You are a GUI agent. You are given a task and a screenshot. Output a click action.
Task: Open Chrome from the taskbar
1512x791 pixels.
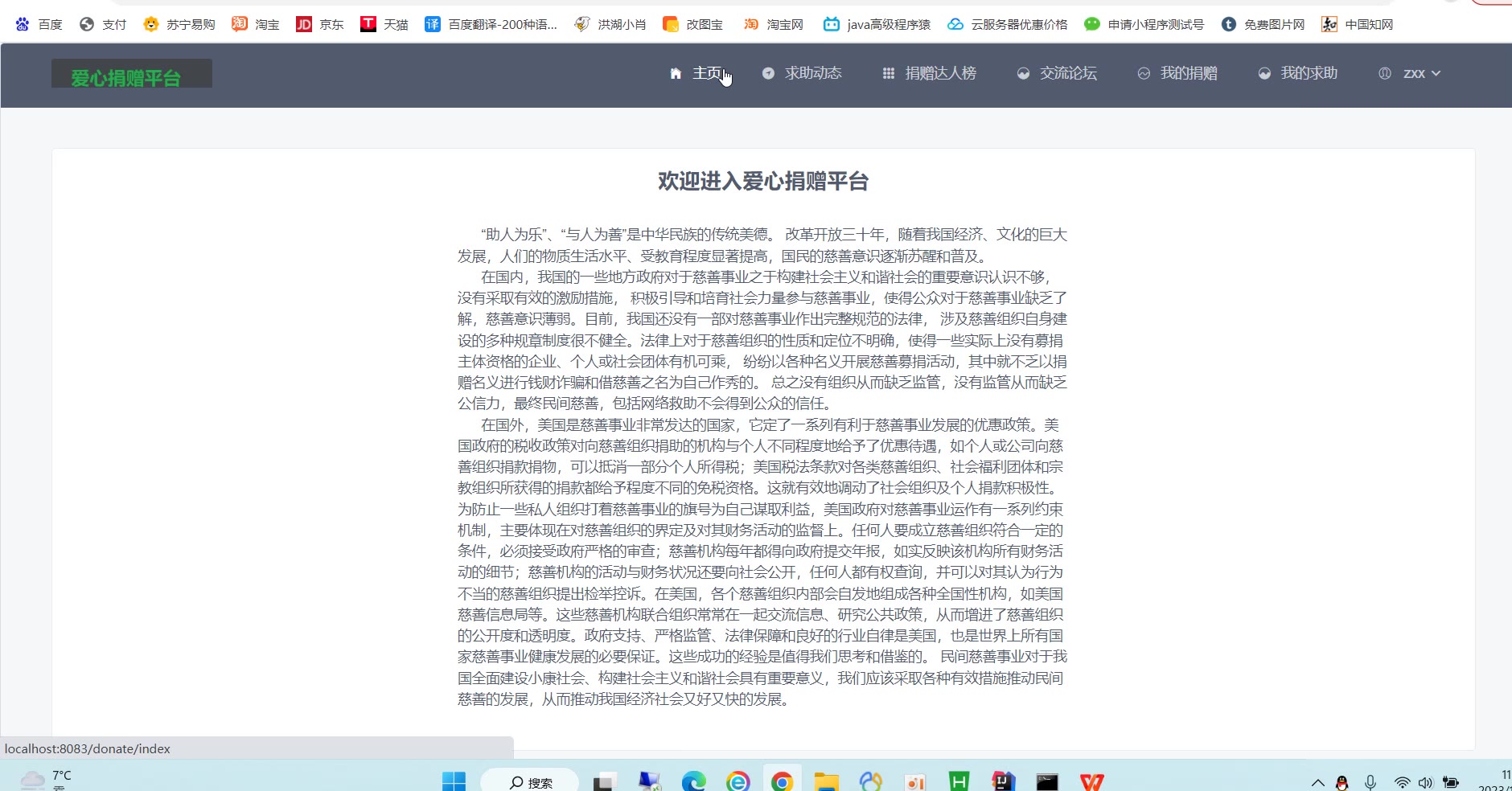tap(782, 781)
